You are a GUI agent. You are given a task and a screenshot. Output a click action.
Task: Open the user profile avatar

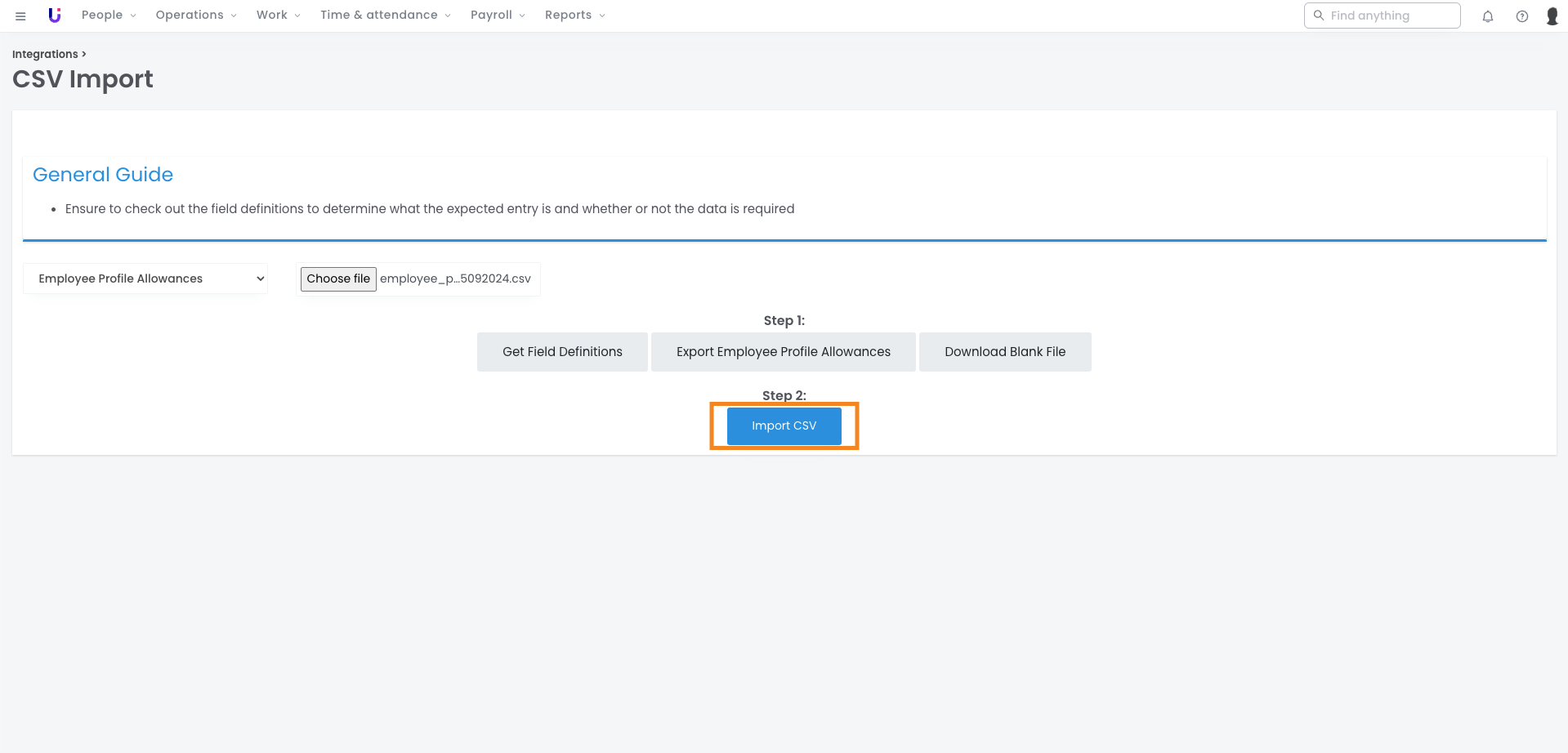coord(1552,16)
